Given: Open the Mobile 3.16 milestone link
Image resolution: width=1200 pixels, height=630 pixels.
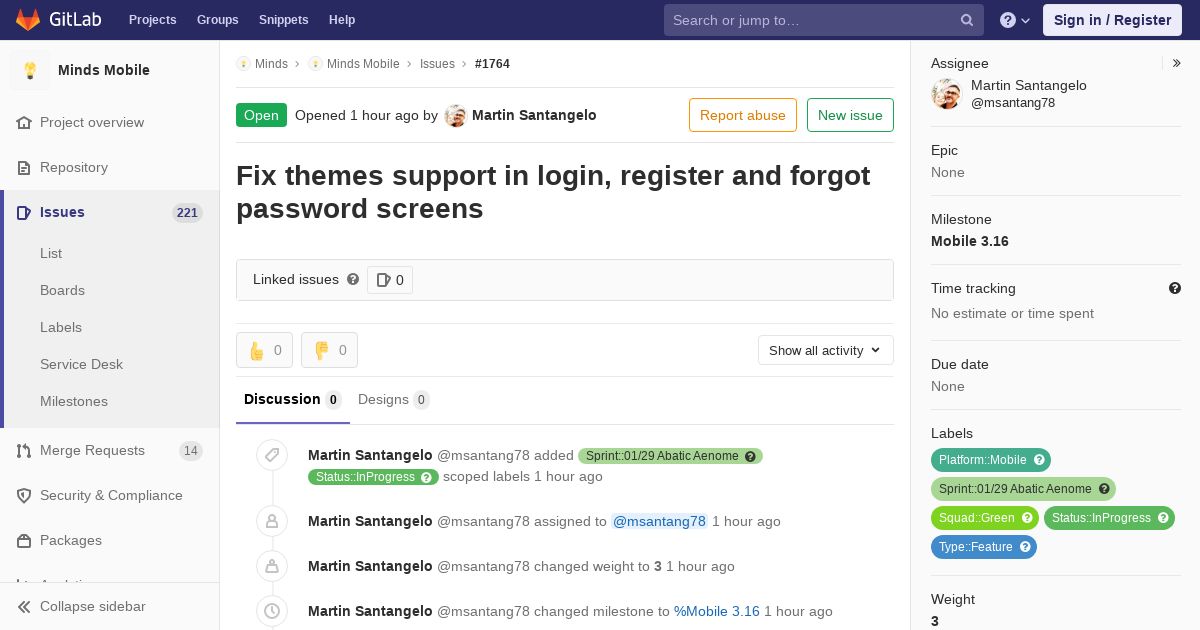Looking at the screenshot, I should [x=970, y=241].
